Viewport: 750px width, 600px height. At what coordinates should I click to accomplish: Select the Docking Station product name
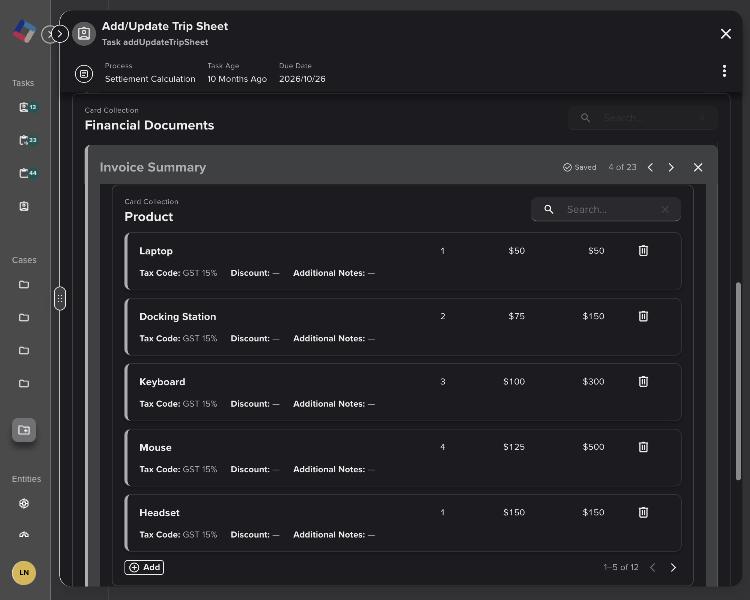click(x=177, y=317)
